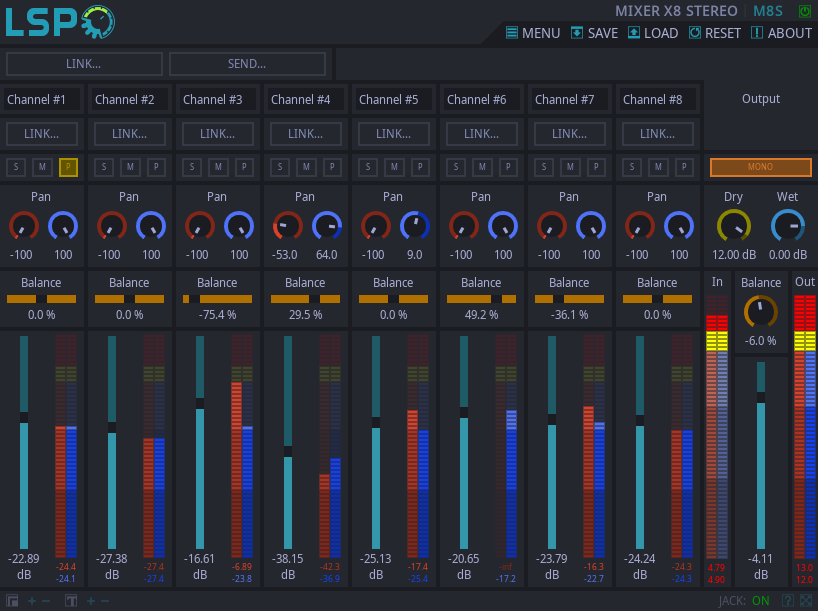Click the Channel #4 name field

pos(306,100)
